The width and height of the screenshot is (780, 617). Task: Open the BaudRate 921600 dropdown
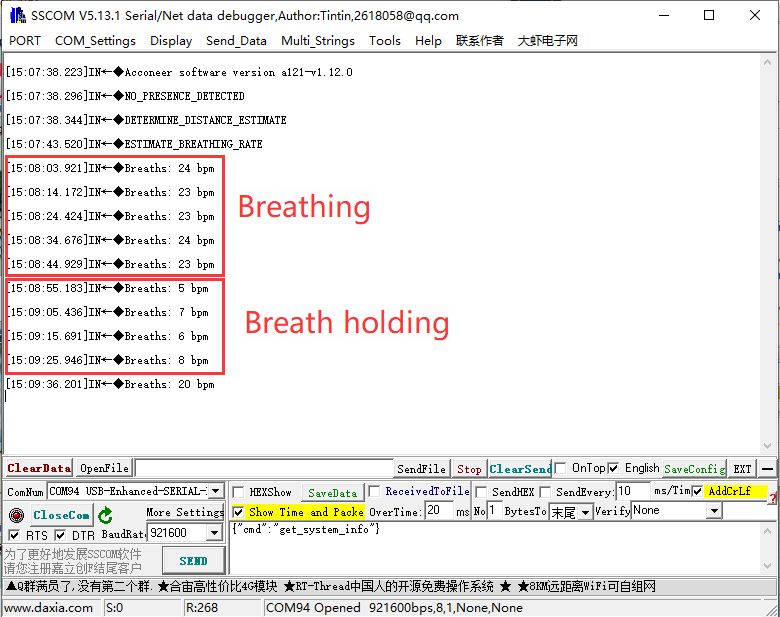click(x=216, y=534)
